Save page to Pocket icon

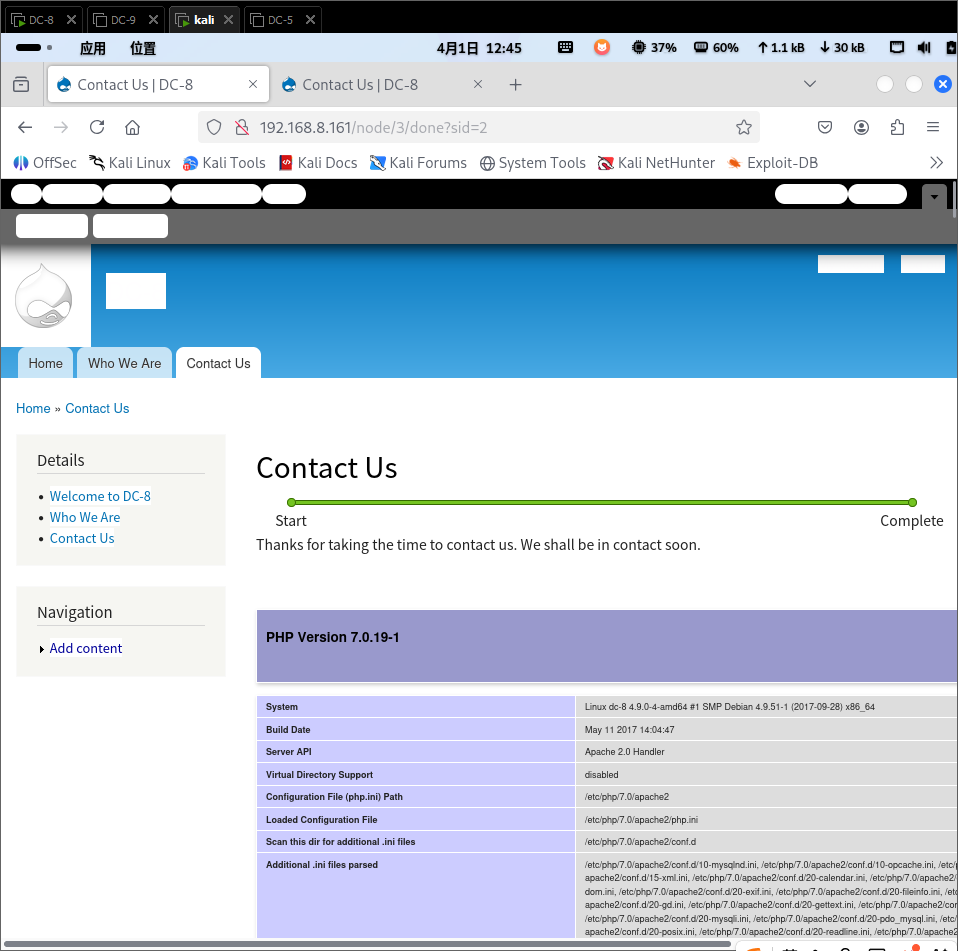[825, 127]
